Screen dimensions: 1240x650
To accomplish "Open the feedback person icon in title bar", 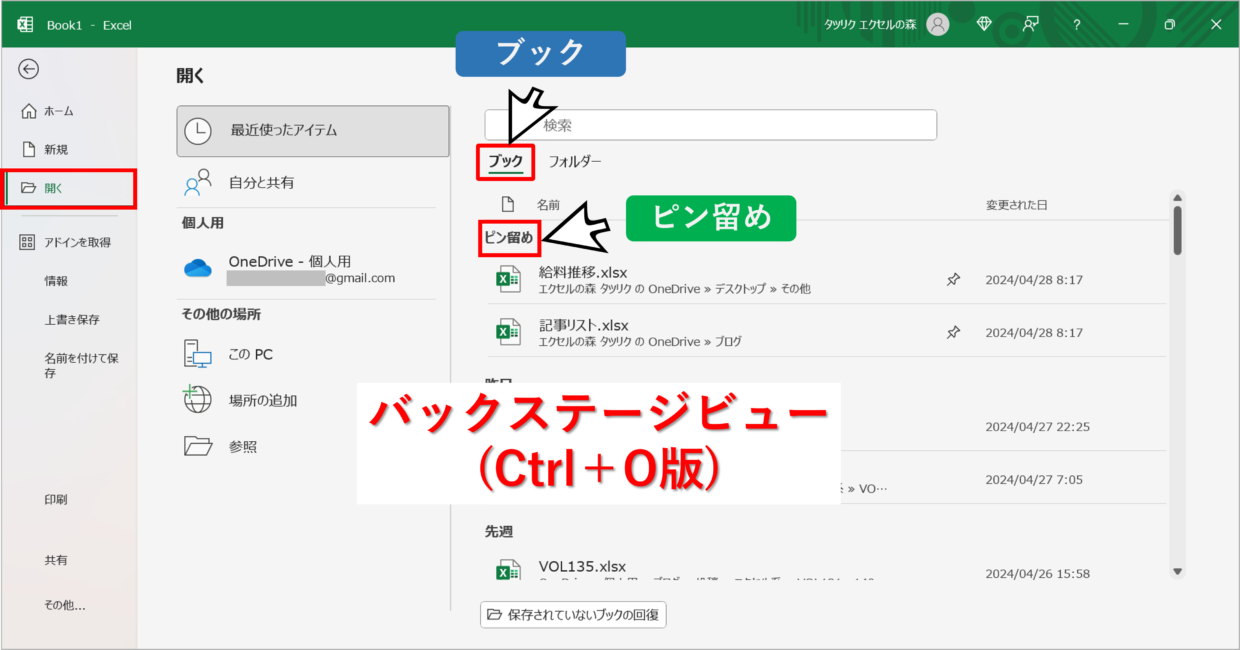I will click(x=1030, y=25).
